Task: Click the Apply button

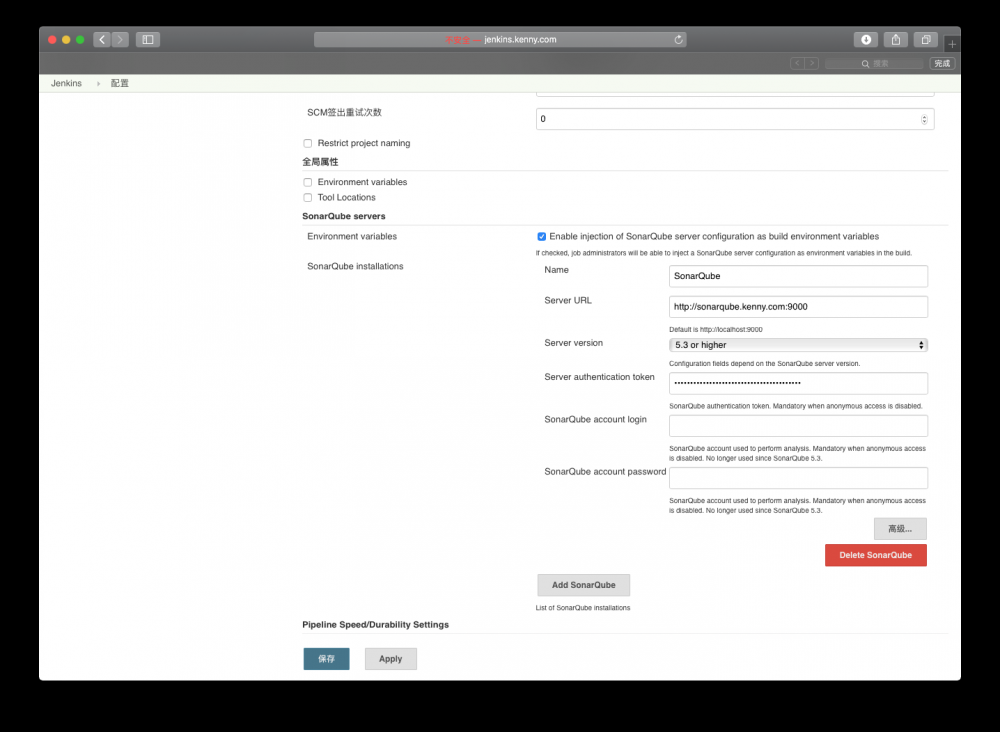Action: click(x=391, y=659)
